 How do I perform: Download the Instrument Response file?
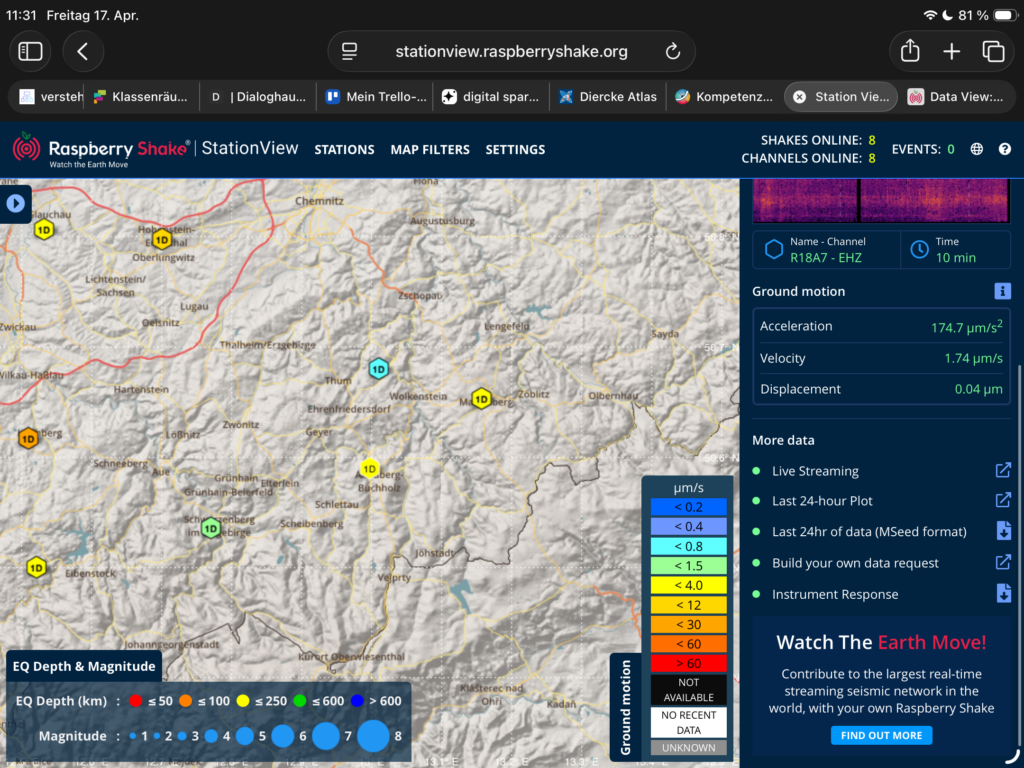point(1003,594)
